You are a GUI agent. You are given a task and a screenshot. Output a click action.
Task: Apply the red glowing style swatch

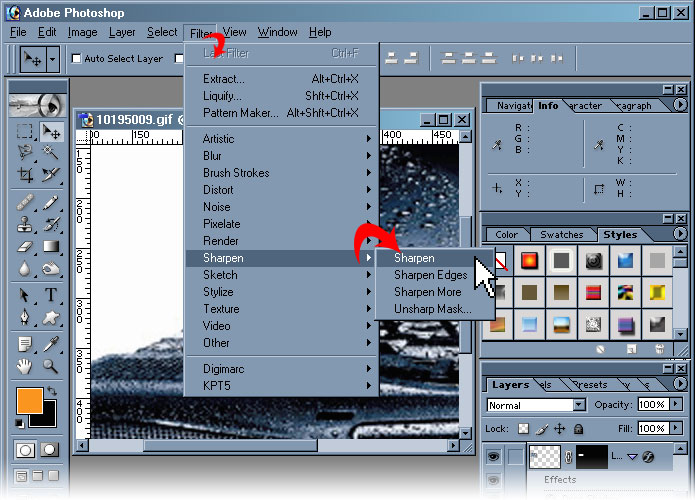tap(529, 261)
